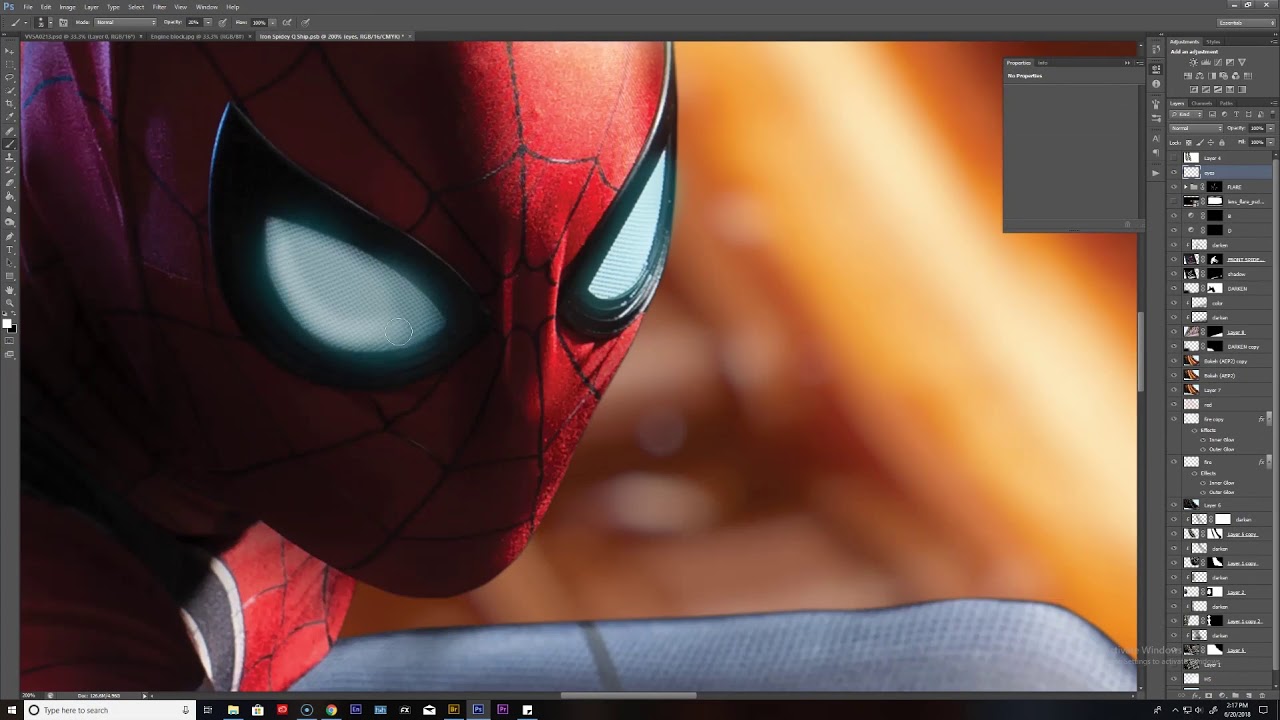Select the Quick Selection tool

click(10, 90)
